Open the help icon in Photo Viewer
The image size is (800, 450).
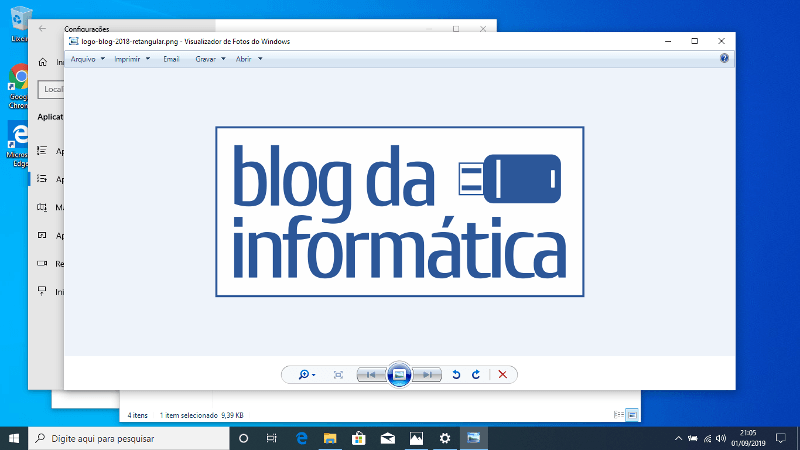click(724, 58)
